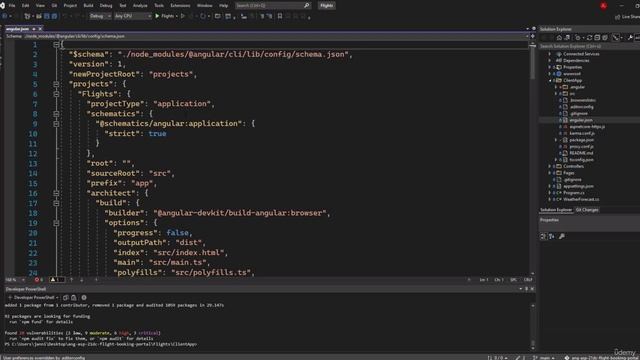Open the View menu
This screenshot has width=640, height=360.
[40, 6]
